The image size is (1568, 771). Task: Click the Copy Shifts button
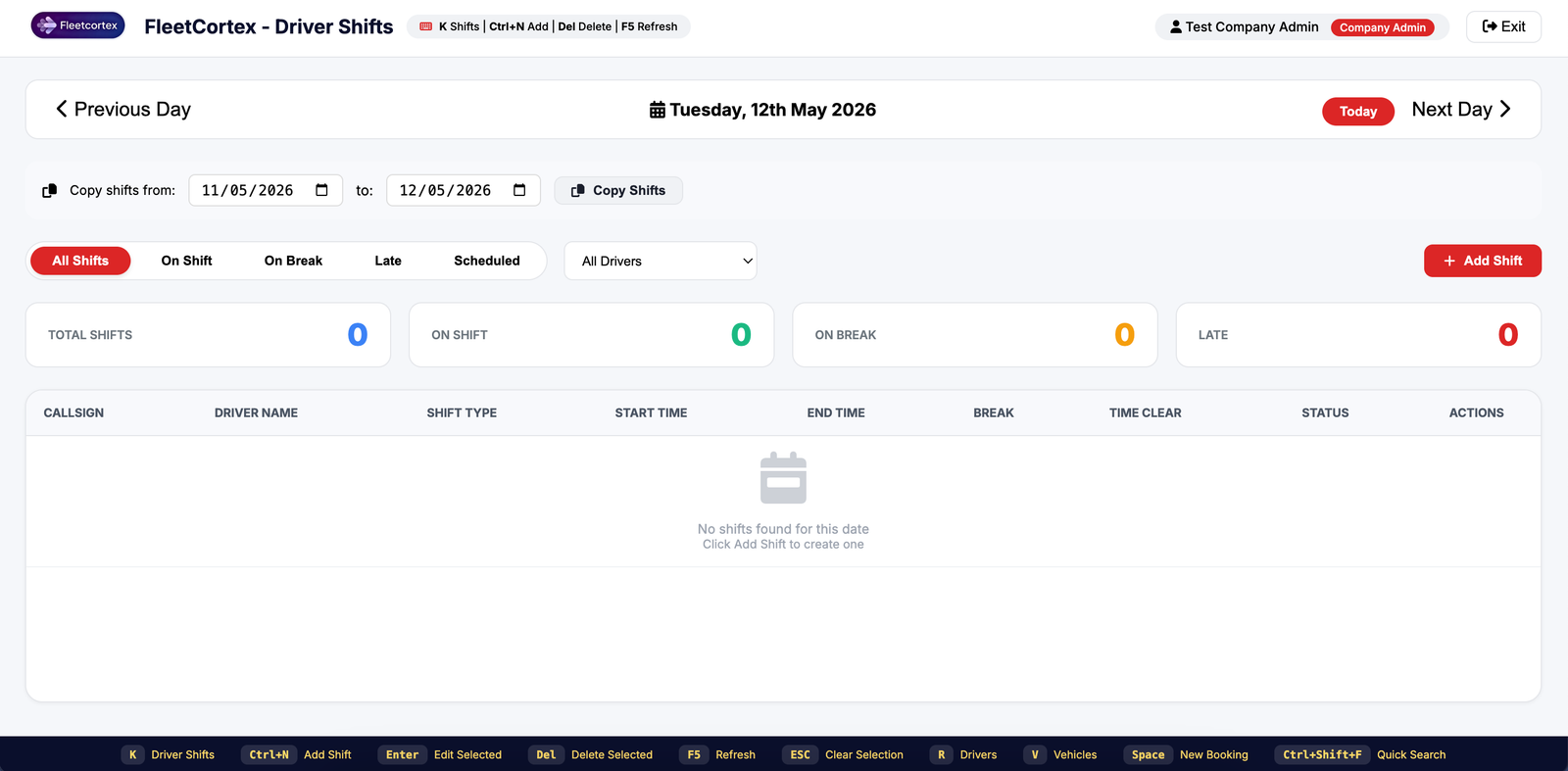pyautogui.click(x=618, y=190)
